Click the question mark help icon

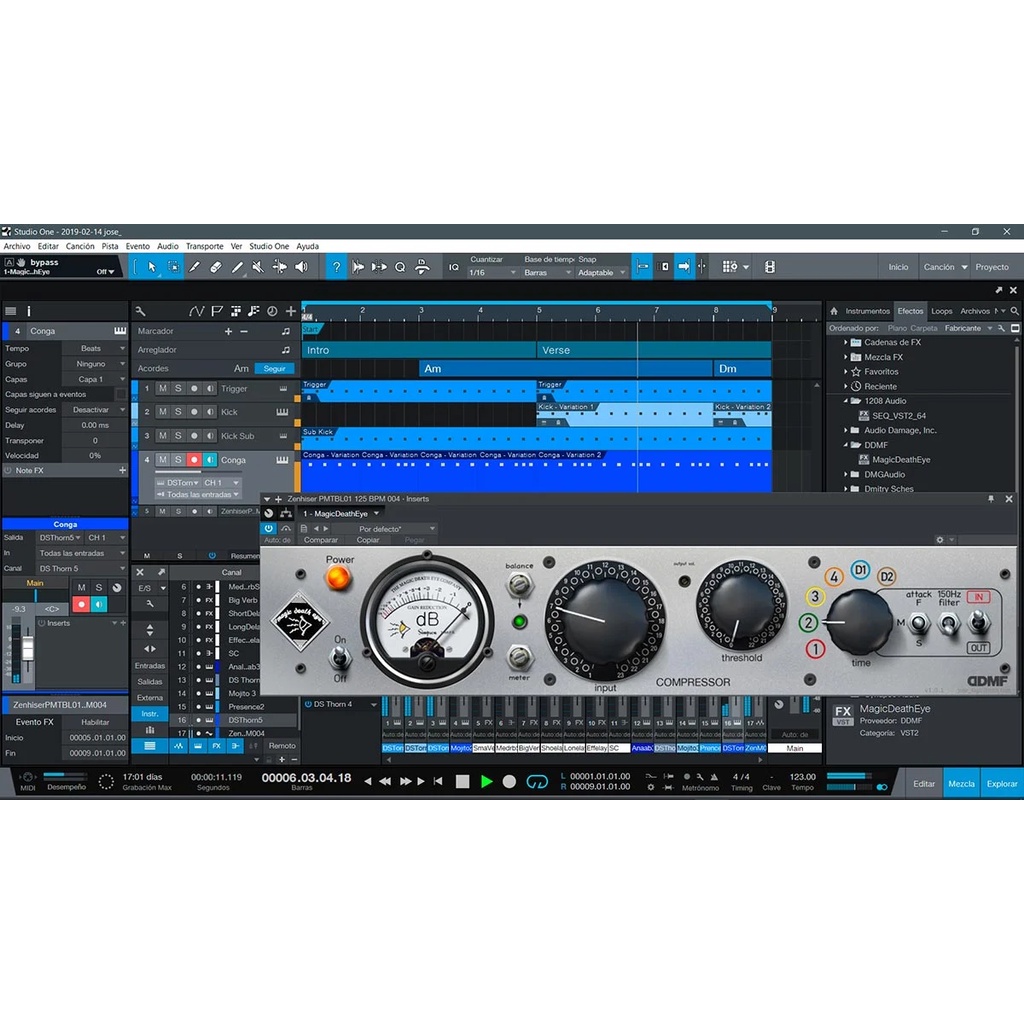(x=336, y=267)
